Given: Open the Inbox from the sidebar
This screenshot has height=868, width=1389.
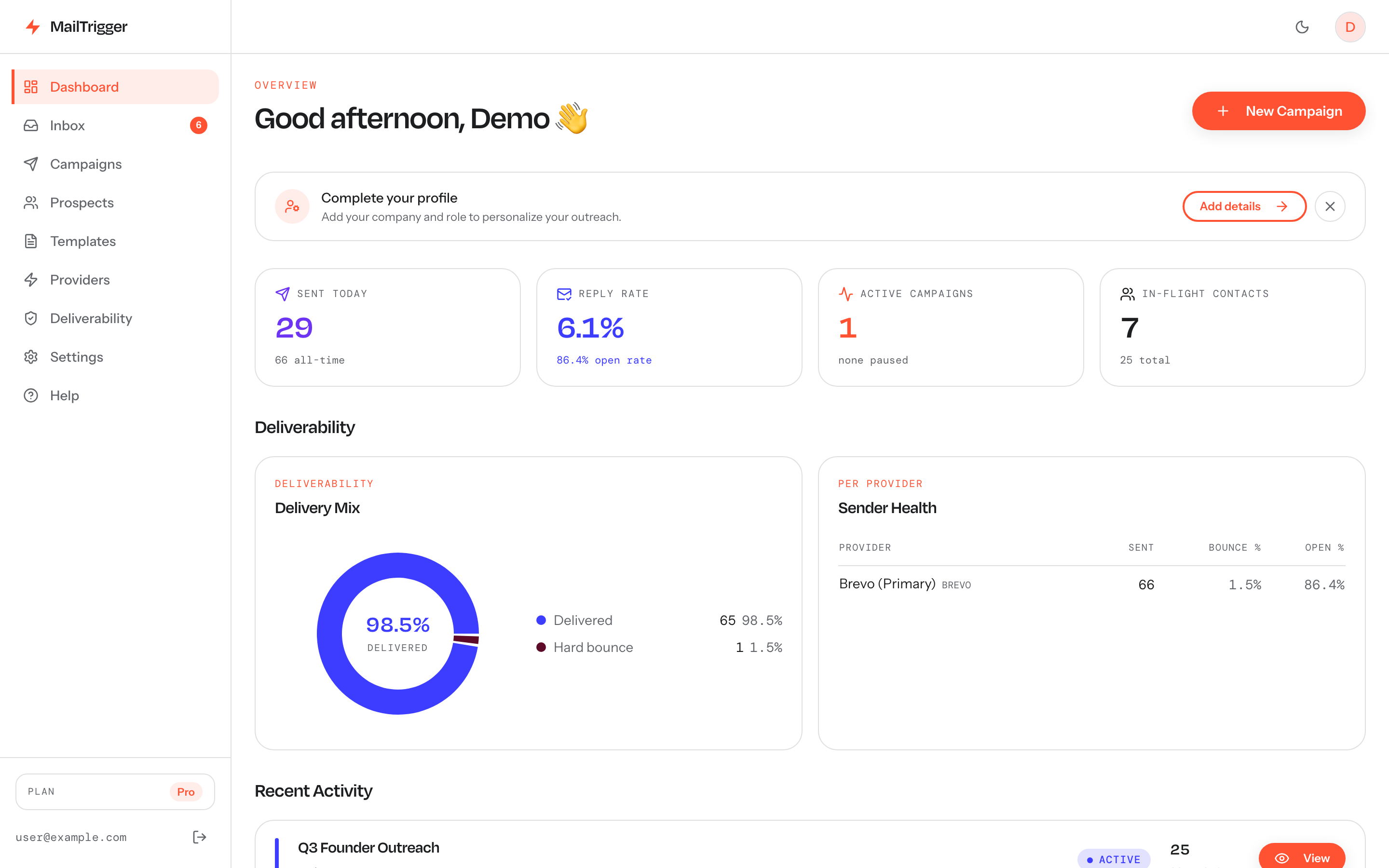Looking at the screenshot, I should (115, 125).
